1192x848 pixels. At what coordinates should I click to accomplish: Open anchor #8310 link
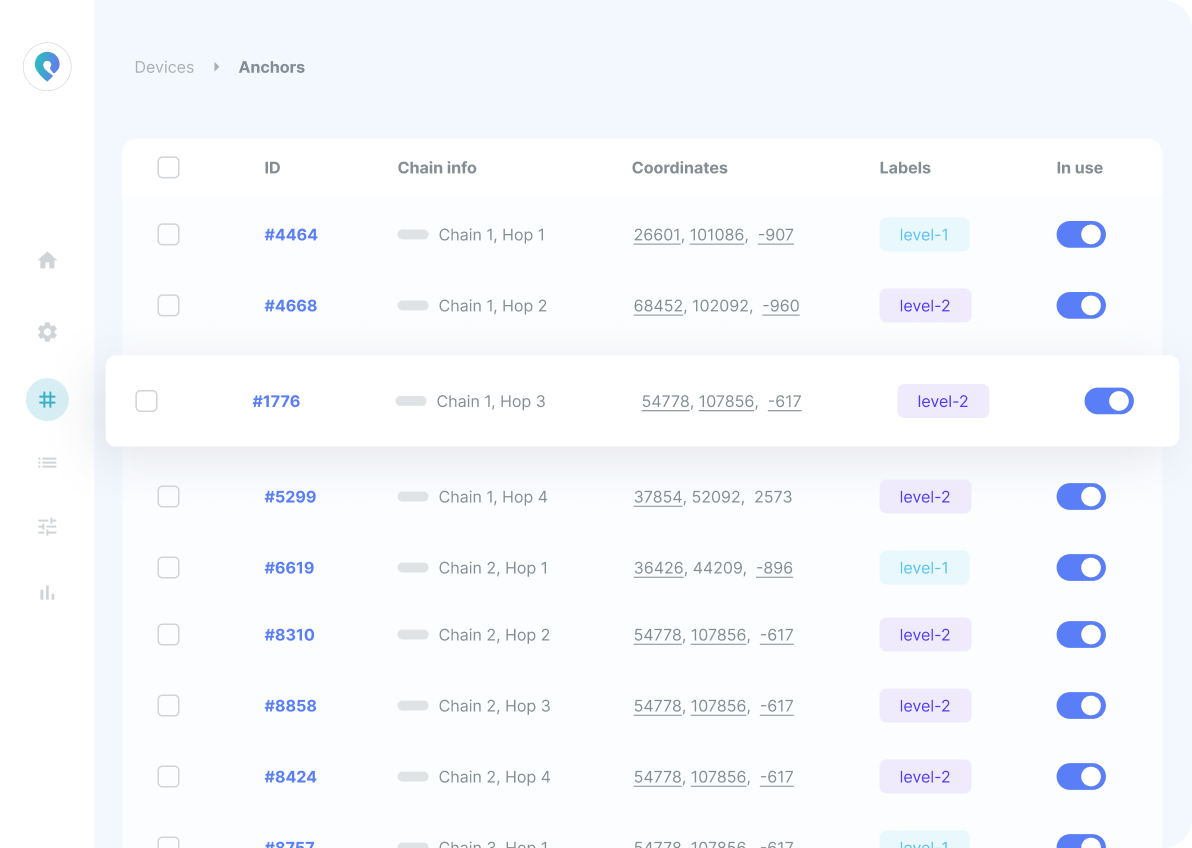[x=289, y=634]
